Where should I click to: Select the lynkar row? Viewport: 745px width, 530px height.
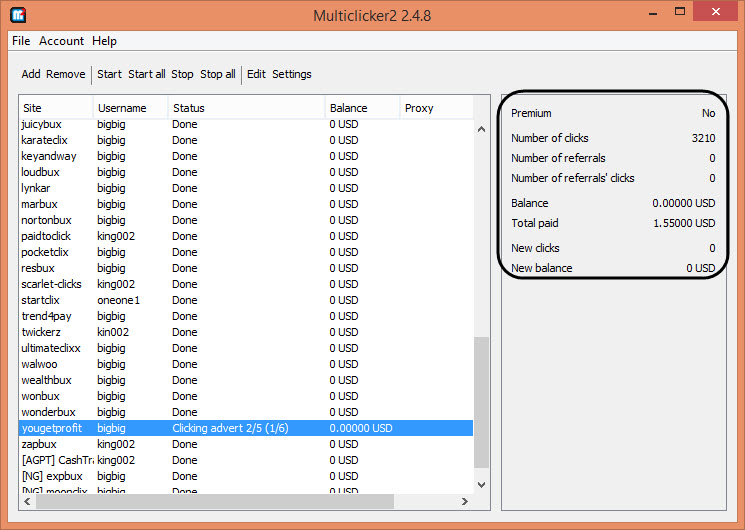246,188
